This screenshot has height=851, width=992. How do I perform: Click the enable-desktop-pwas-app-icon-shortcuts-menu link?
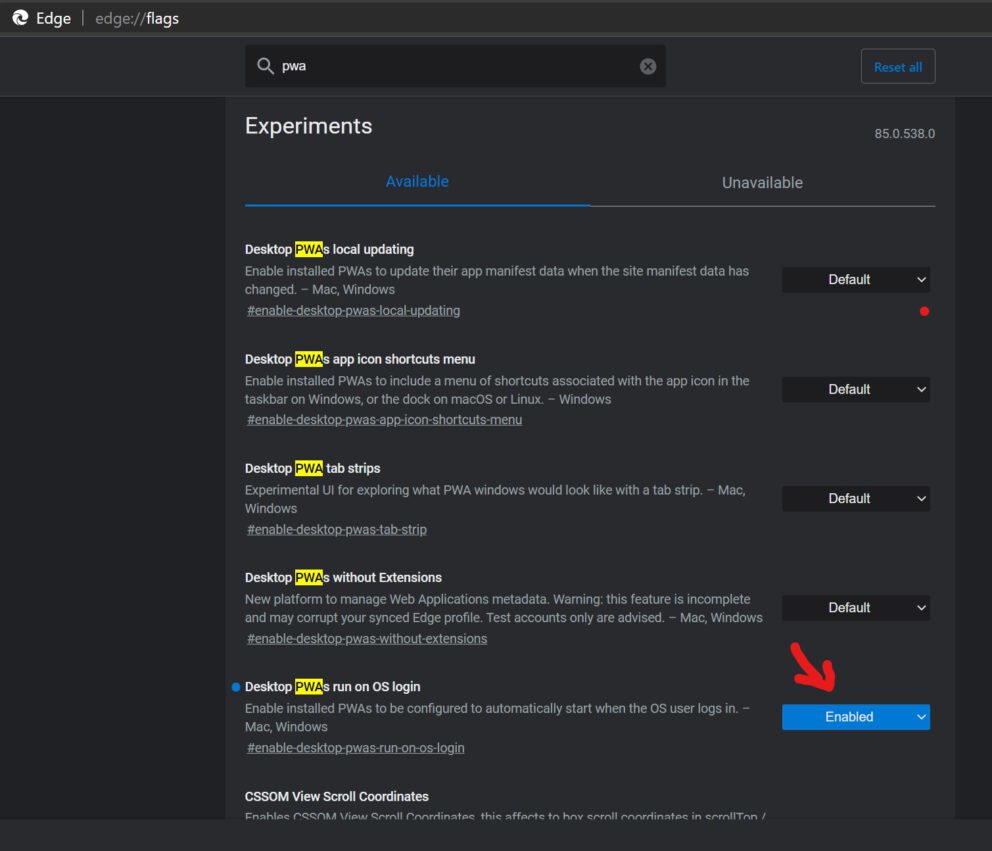point(384,419)
